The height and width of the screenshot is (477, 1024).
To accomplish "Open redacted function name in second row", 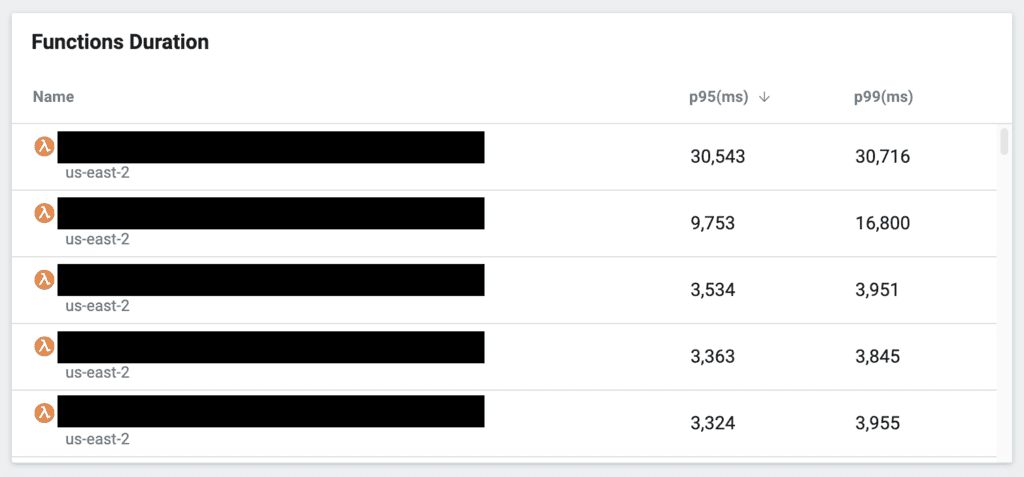I will point(270,213).
